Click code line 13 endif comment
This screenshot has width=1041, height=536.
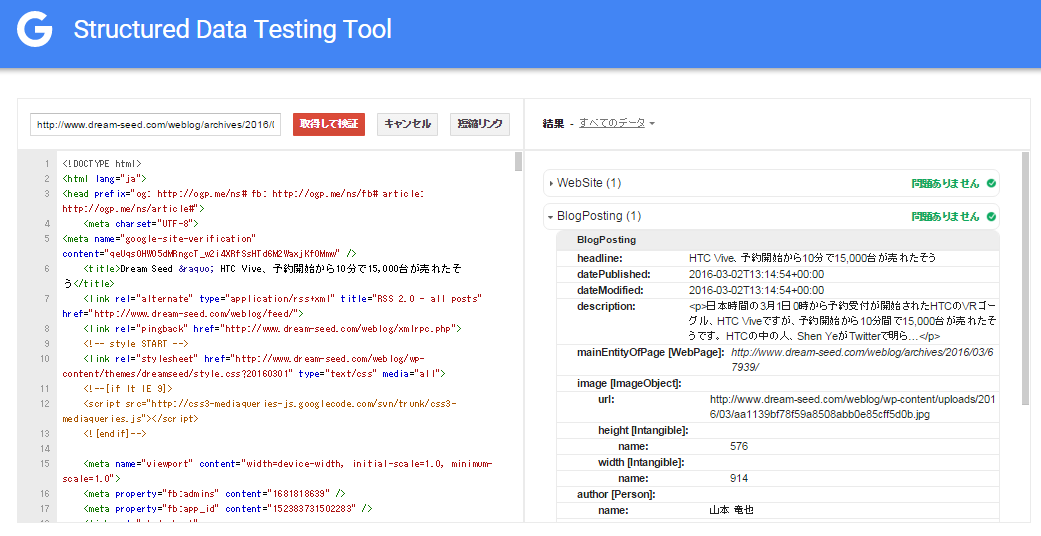[x=115, y=434]
